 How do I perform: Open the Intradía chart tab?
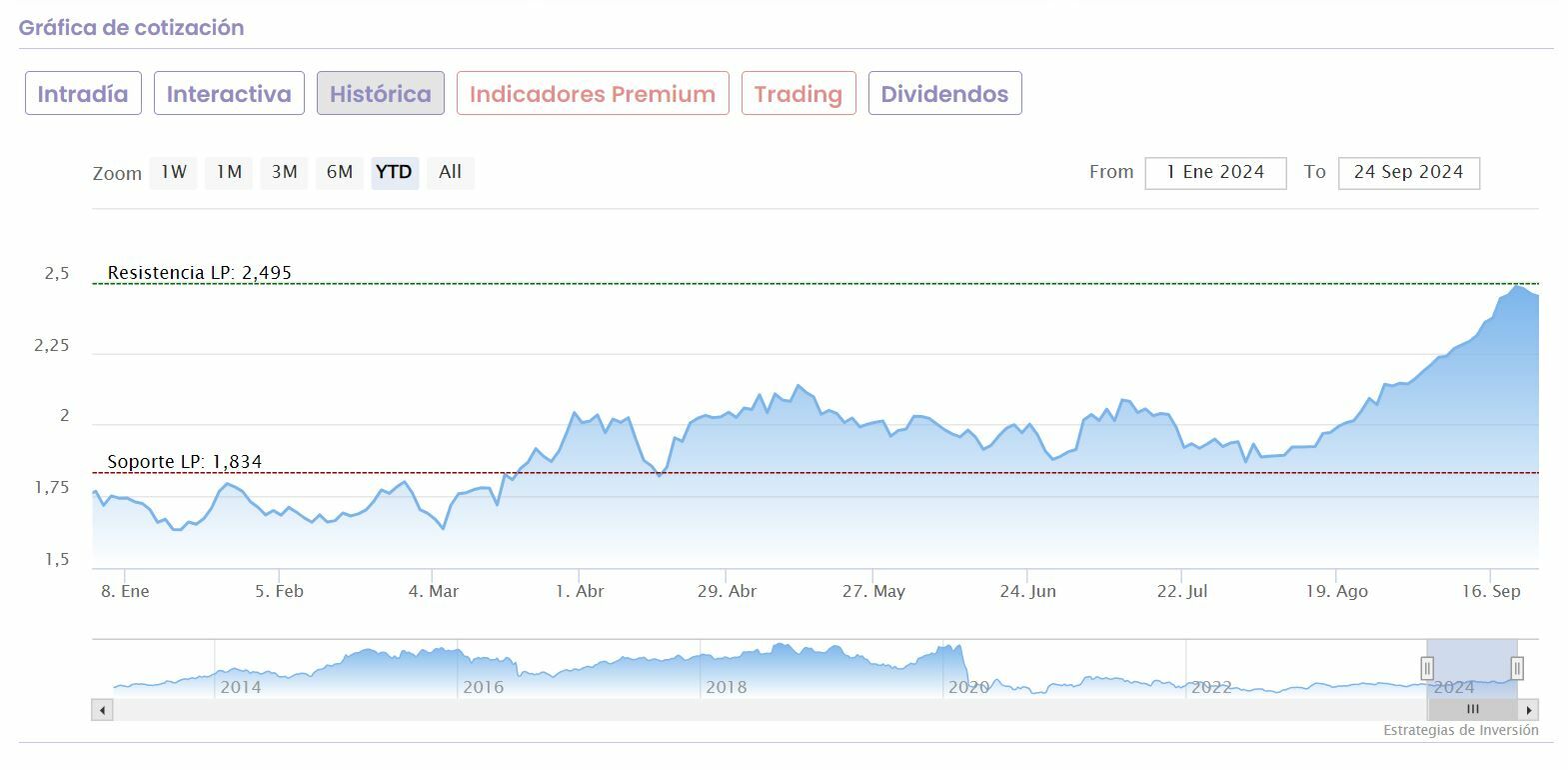(83, 94)
